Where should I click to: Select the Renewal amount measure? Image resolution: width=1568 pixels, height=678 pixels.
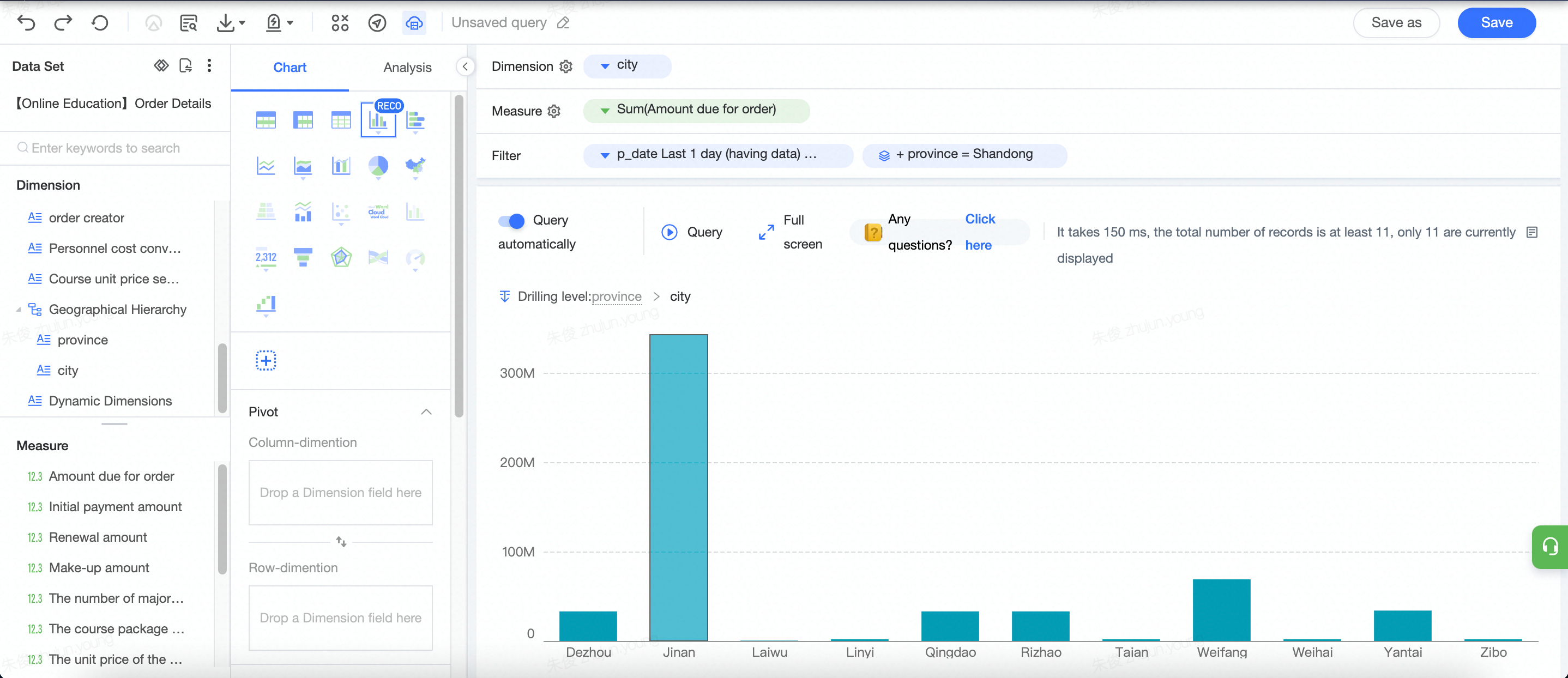click(98, 537)
